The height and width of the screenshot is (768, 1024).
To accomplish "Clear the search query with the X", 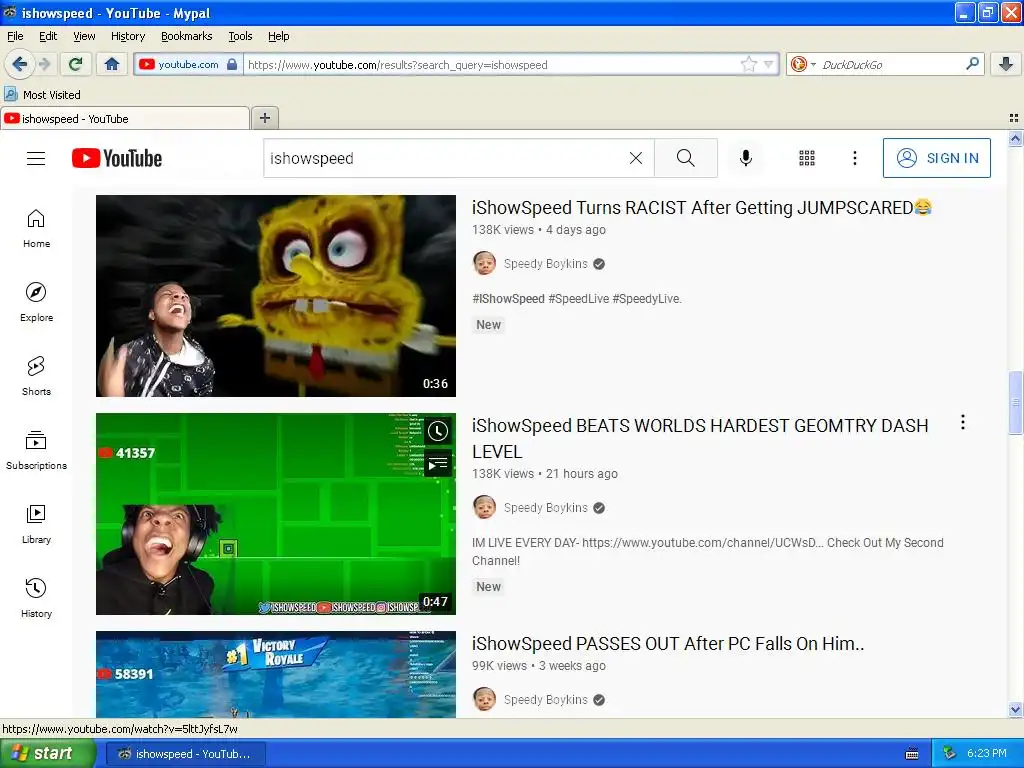I will (635, 158).
